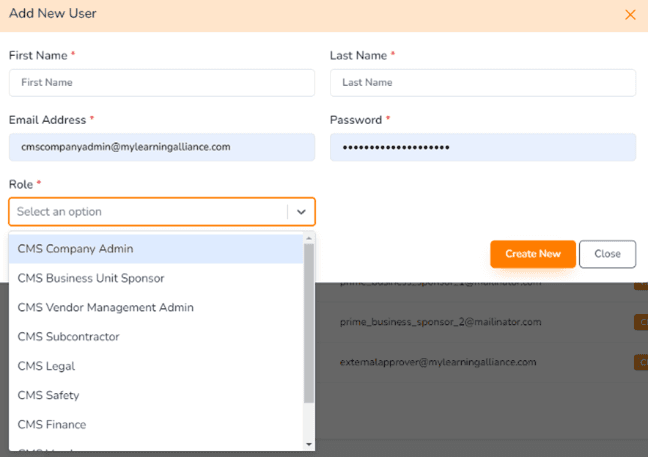Image resolution: width=648 pixels, height=457 pixels.
Task: Click the Email Address input
Action: [161, 147]
